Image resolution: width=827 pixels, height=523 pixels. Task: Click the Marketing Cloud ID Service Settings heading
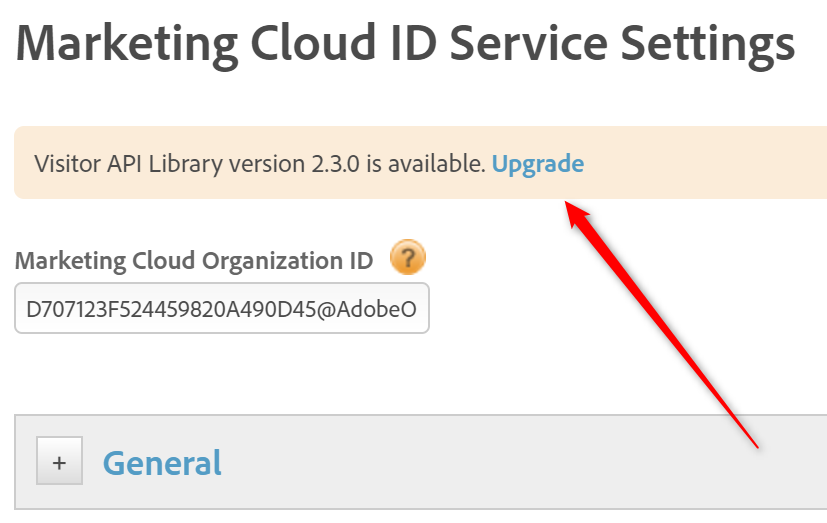pyautogui.click(x=405, y=44)
